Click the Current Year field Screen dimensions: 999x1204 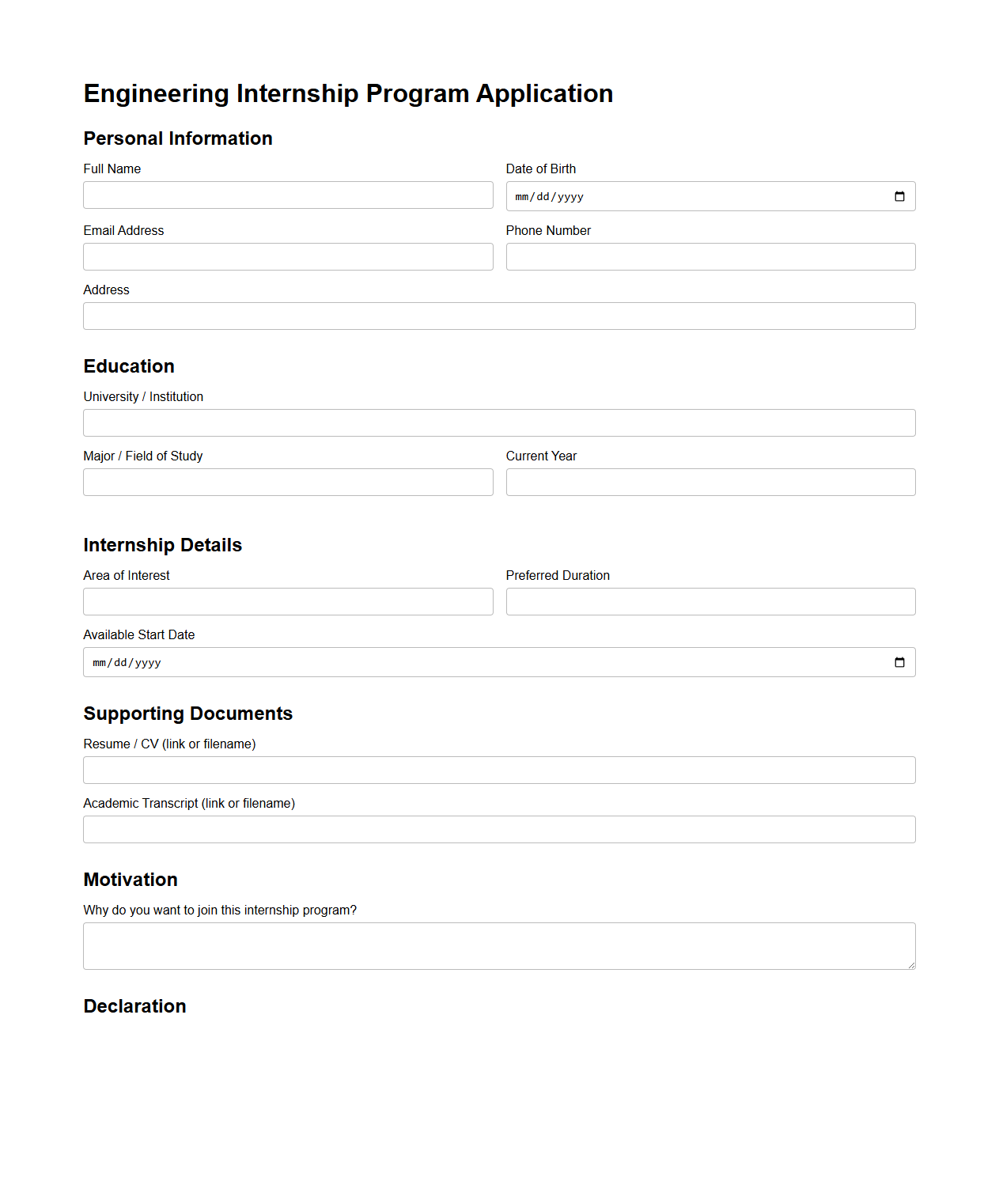(x=710, y=482)
